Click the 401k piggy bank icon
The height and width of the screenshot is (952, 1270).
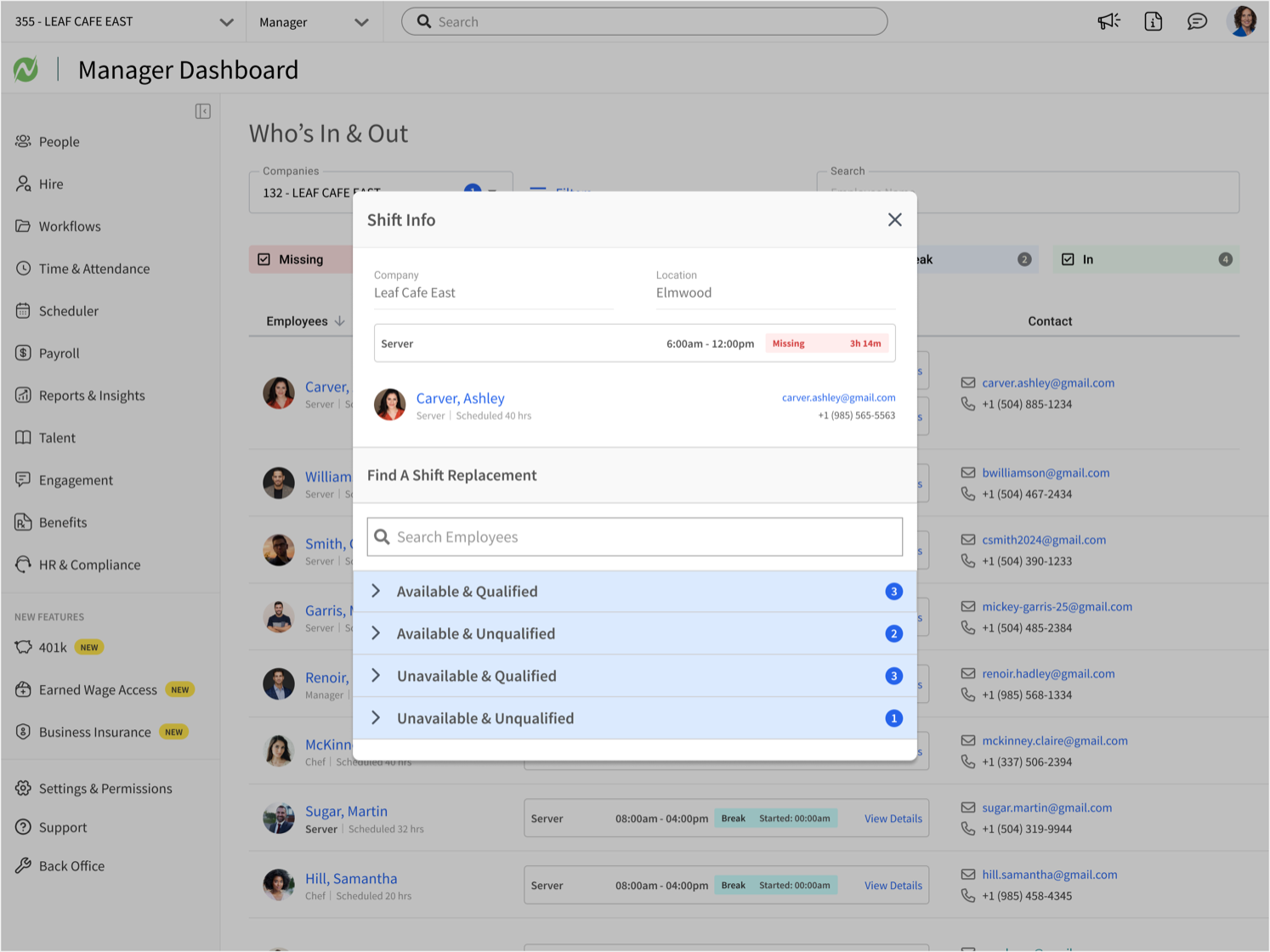23,647
